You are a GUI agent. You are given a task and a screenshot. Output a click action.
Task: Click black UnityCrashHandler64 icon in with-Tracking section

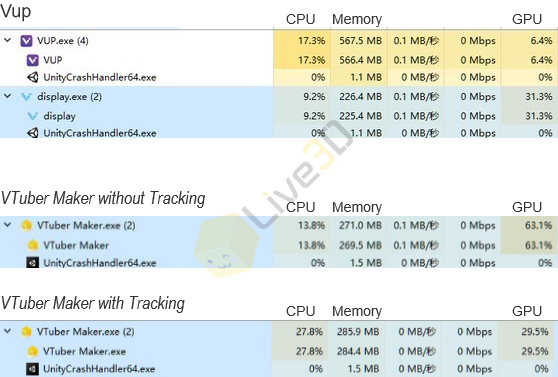tap(33, 369)
